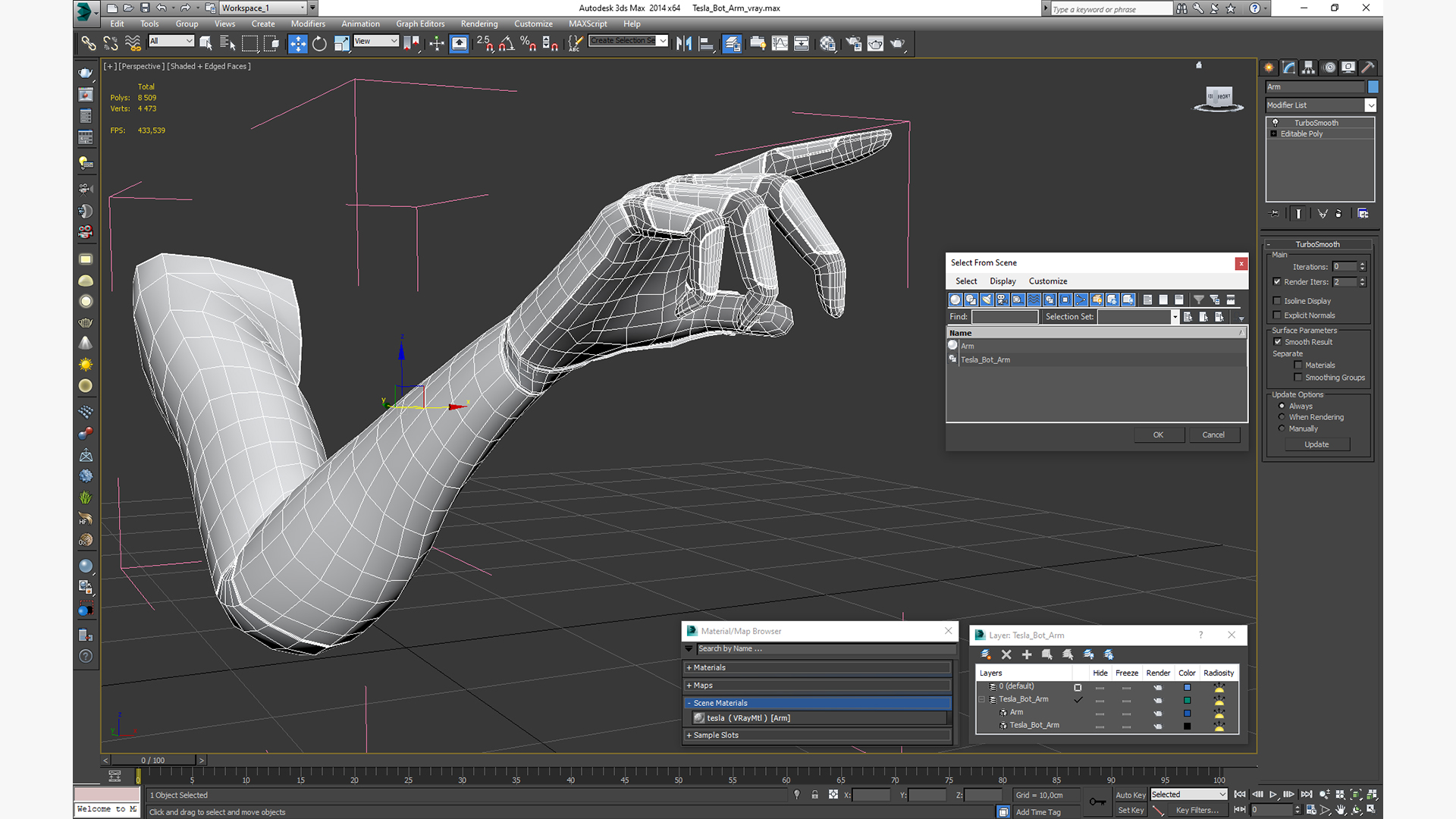
Task: Open the Customize menu in Select From Scene
Action: click(x=1048, y=281)
